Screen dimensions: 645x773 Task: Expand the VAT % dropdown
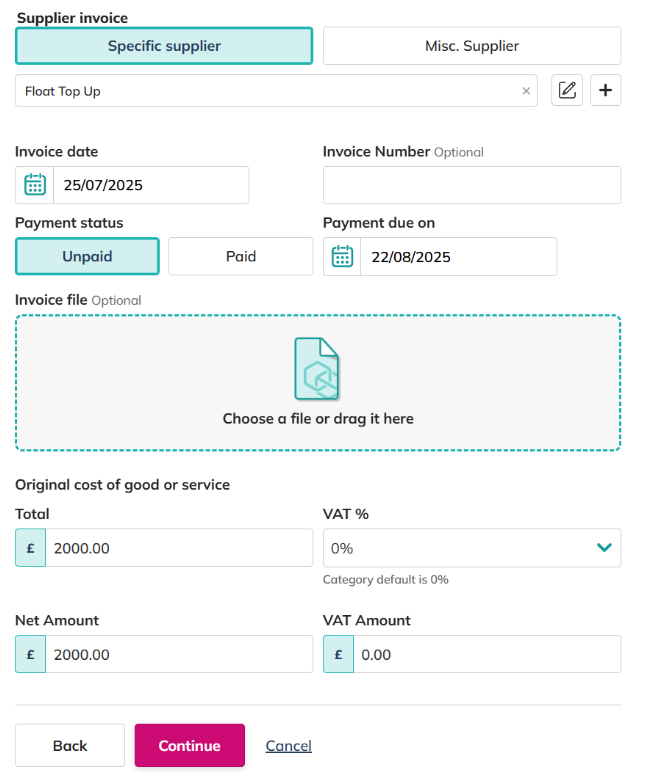pos(472,548)
